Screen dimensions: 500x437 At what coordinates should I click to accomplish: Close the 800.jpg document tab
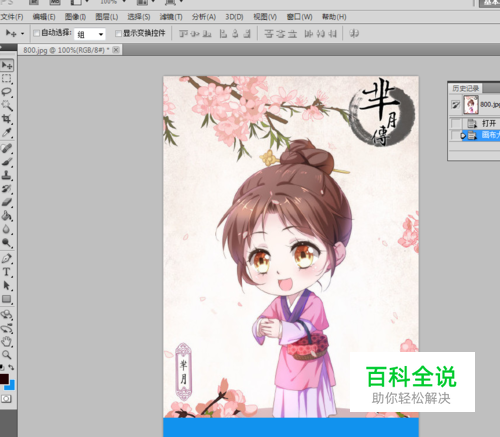[116, 50]
